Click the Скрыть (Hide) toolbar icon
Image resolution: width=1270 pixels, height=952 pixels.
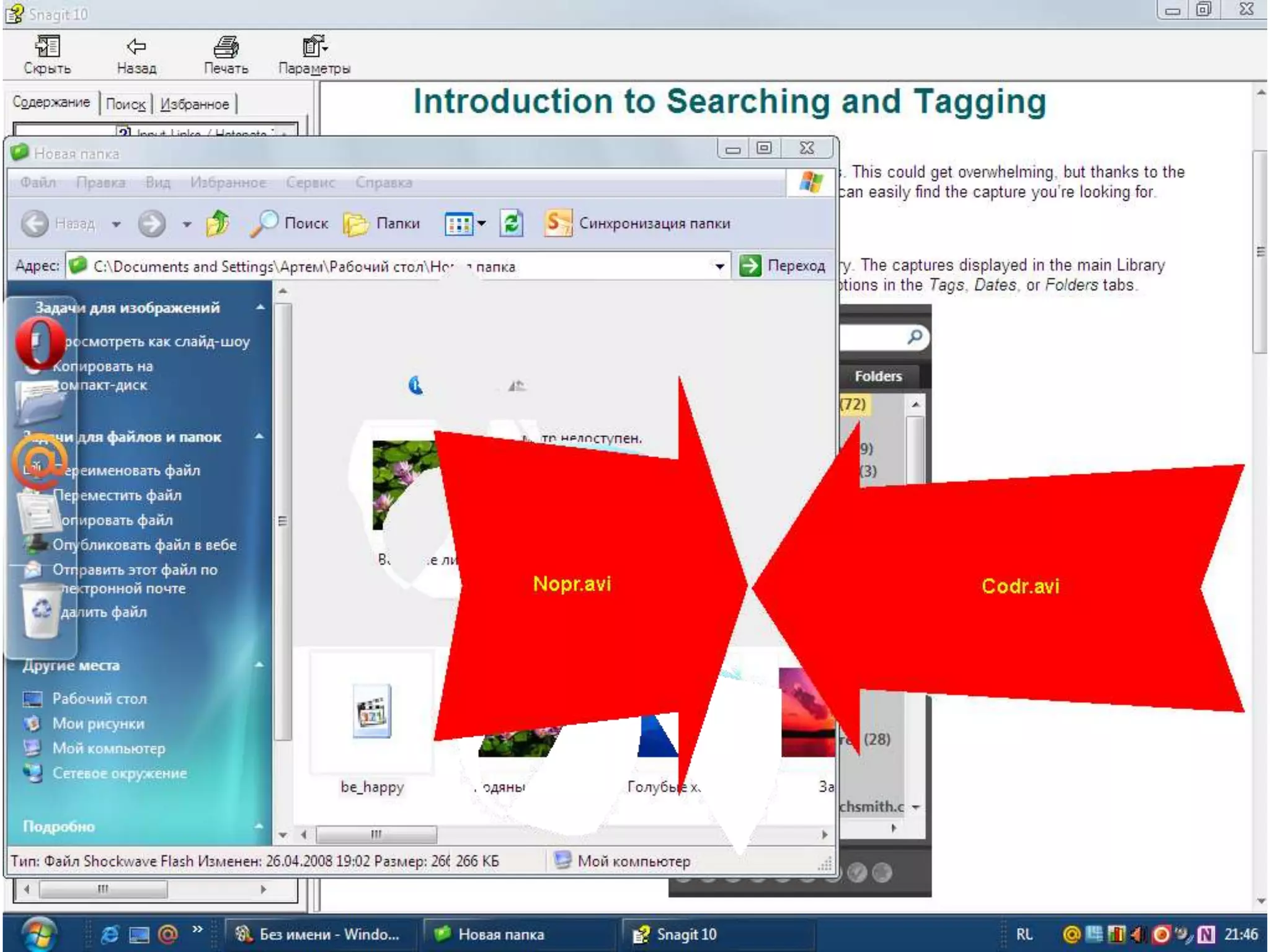[x=47, y=47]
